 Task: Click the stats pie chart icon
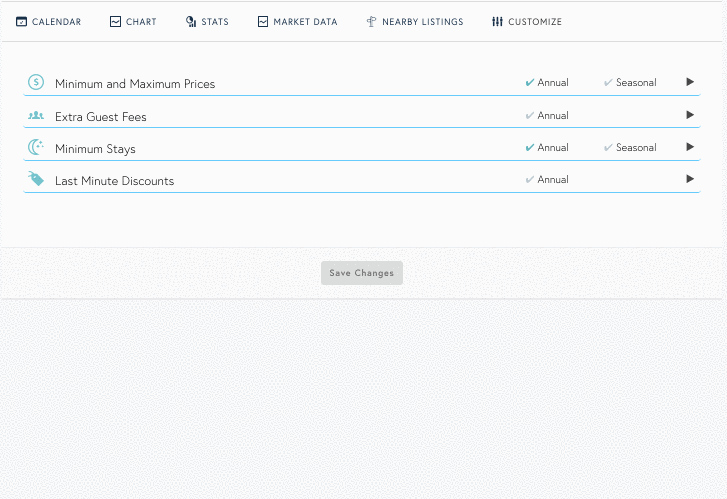click(191, 21)
